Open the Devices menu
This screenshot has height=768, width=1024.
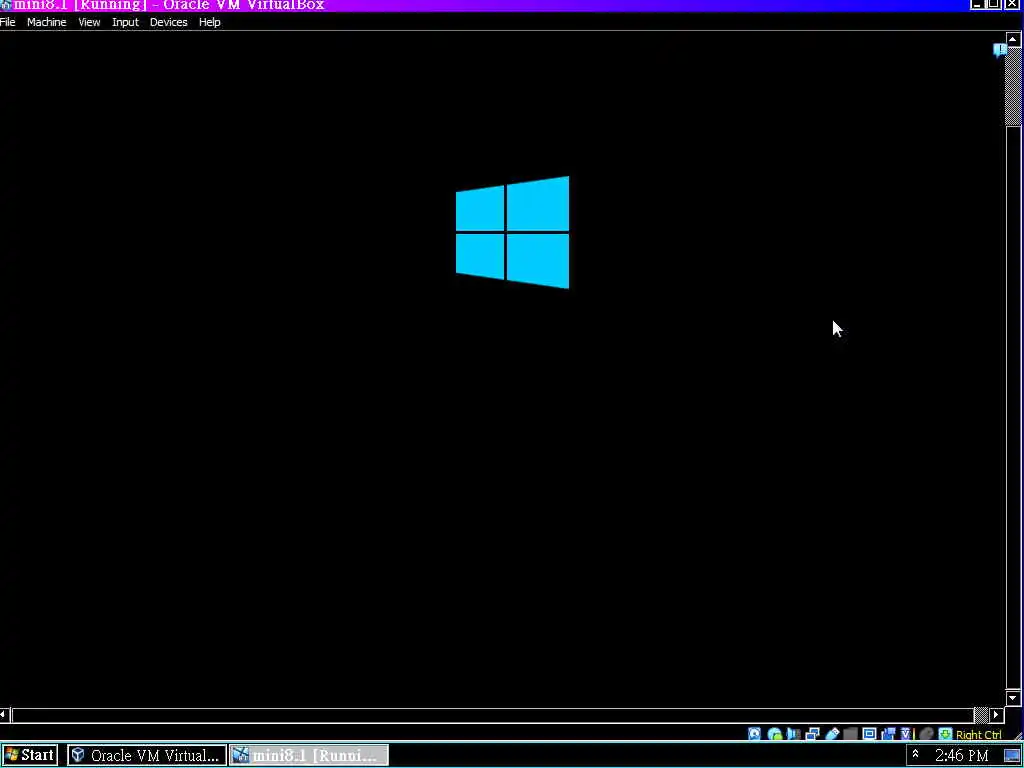[x=168, y=22]
